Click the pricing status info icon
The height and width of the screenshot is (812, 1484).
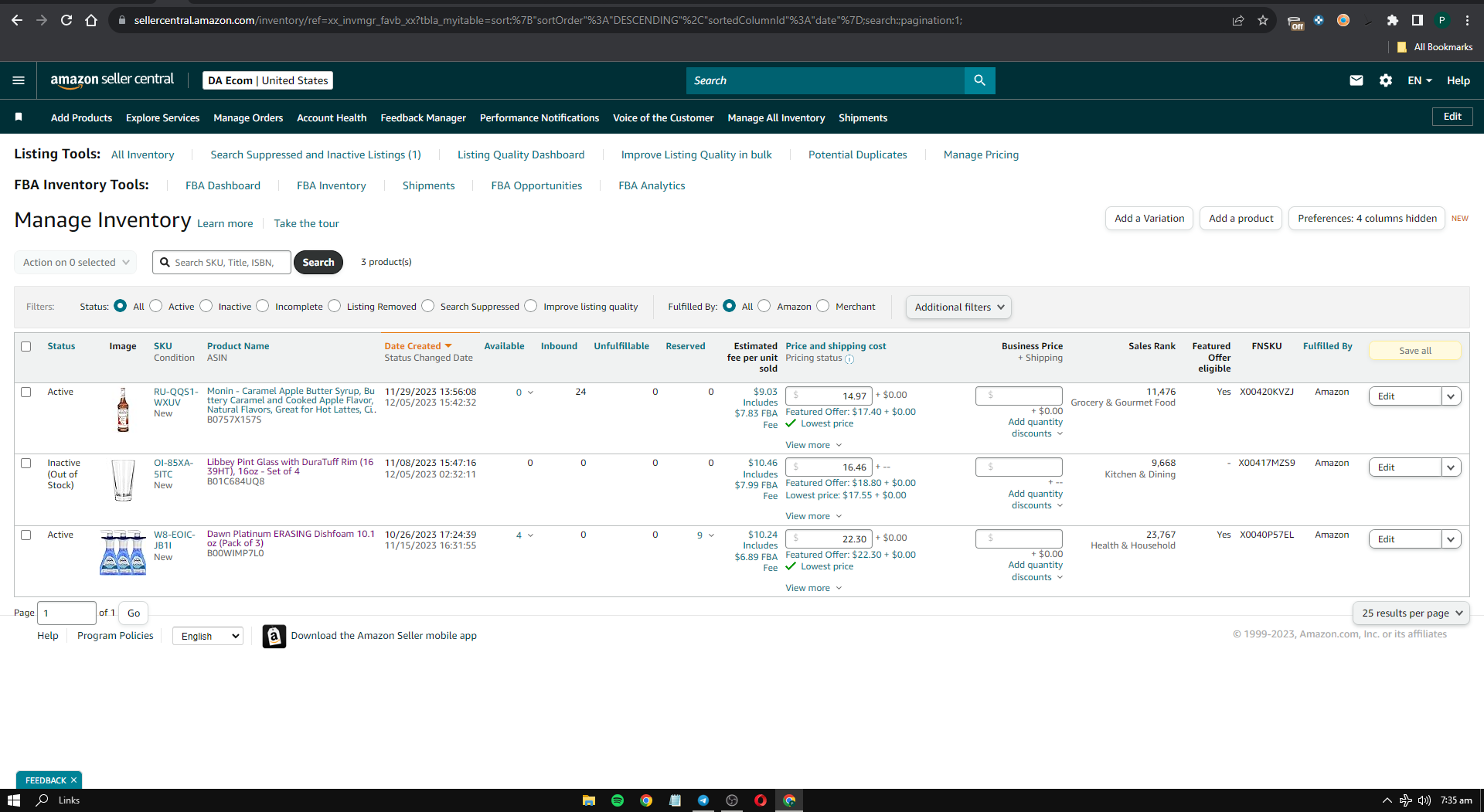point(849,359)
